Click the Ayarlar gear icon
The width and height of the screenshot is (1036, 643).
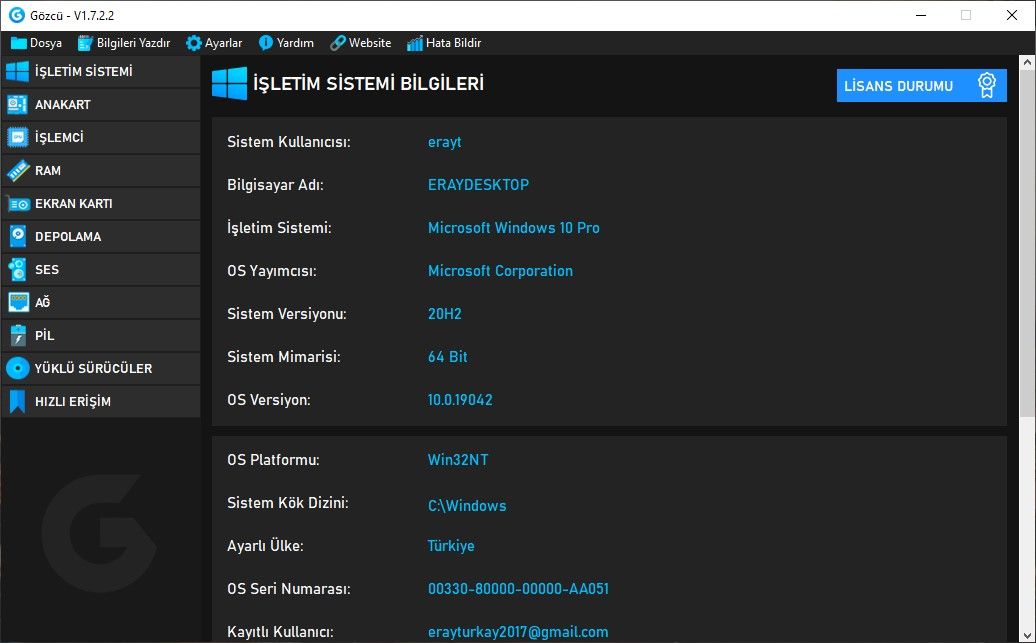194,43
